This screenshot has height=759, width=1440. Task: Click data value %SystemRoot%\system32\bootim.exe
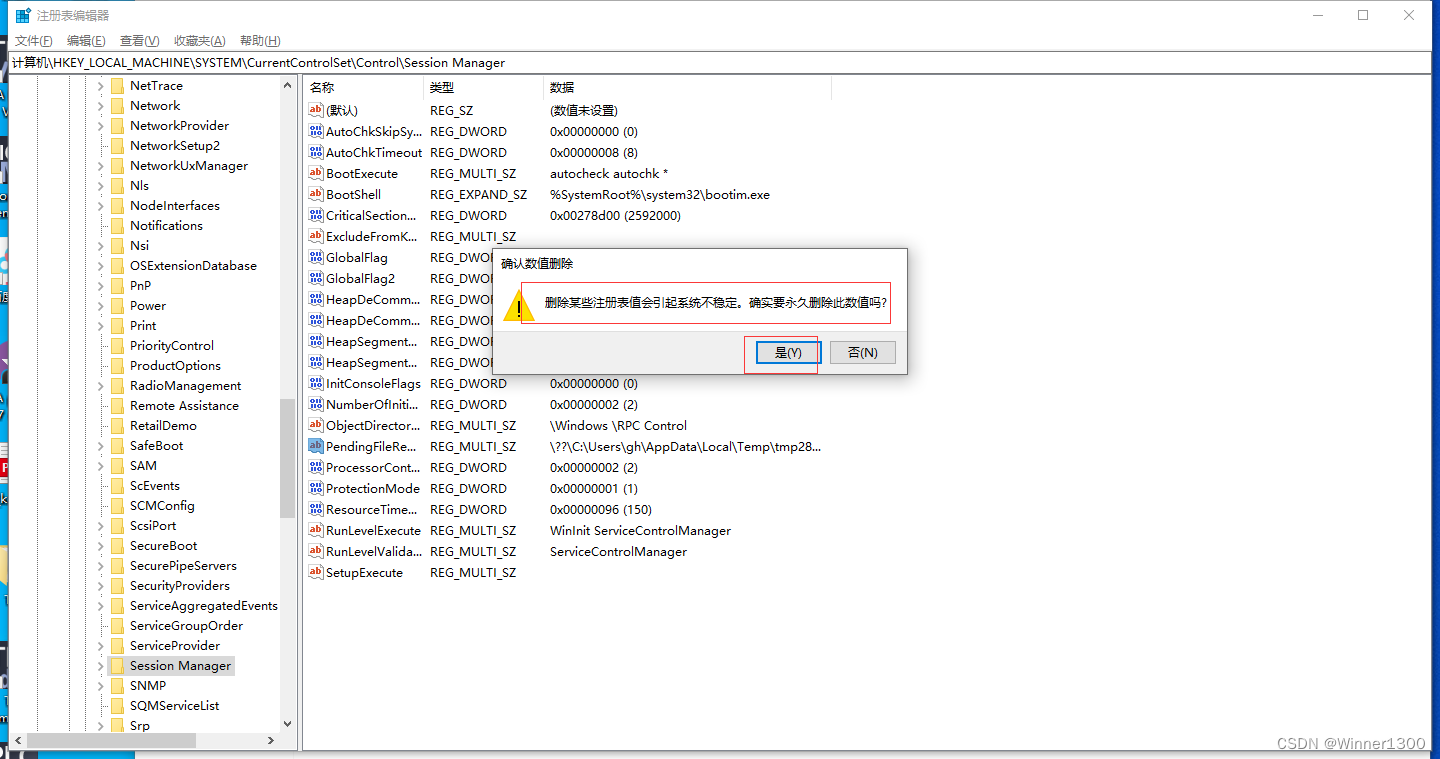click(x=660, y=194)
